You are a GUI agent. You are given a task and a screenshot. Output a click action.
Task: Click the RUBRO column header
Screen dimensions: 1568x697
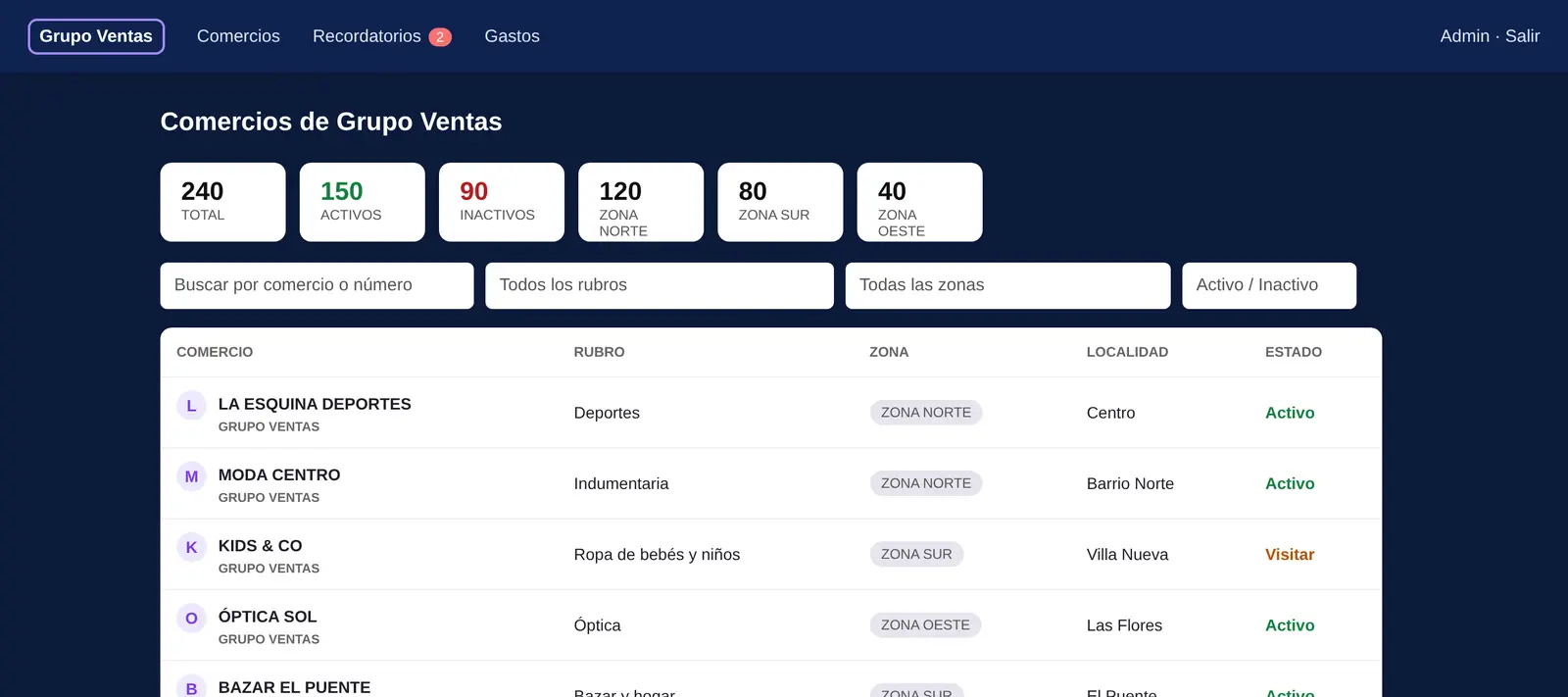click(x=599, y=352)
